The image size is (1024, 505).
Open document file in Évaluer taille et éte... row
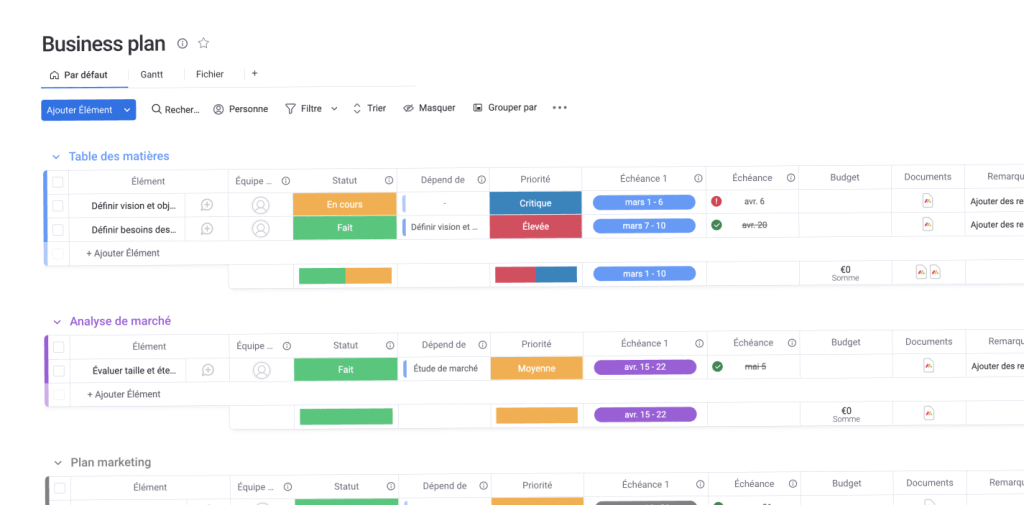tap(929, 365)
